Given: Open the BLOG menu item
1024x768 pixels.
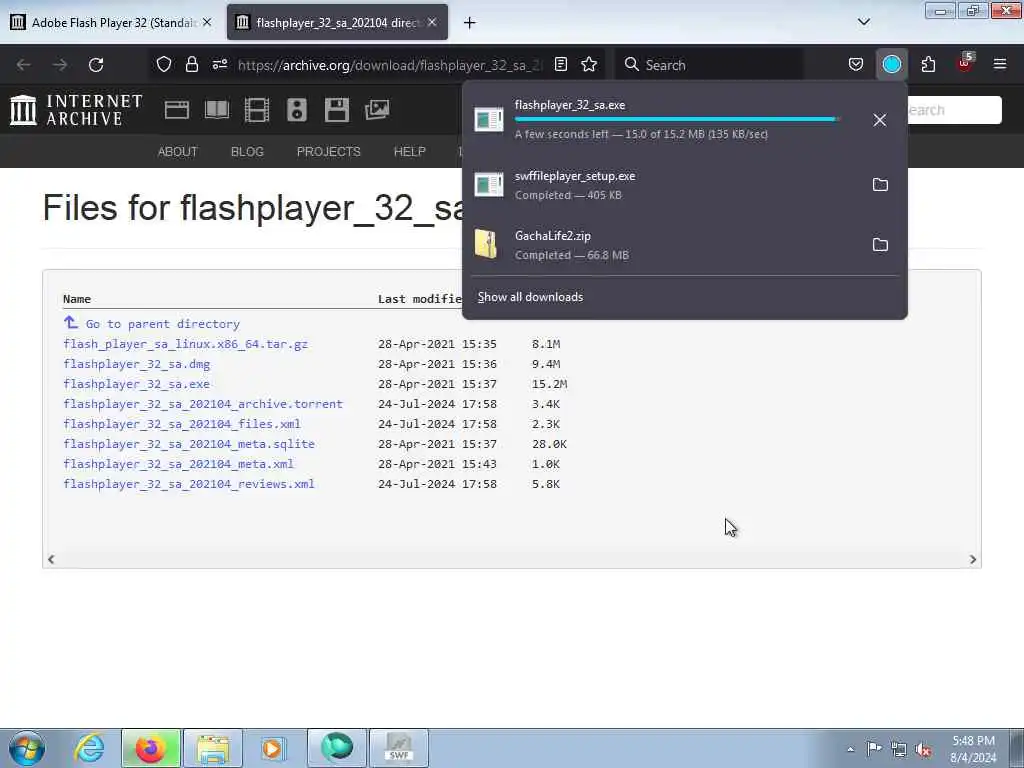Looking at the screenshot, I should point(247,152).
